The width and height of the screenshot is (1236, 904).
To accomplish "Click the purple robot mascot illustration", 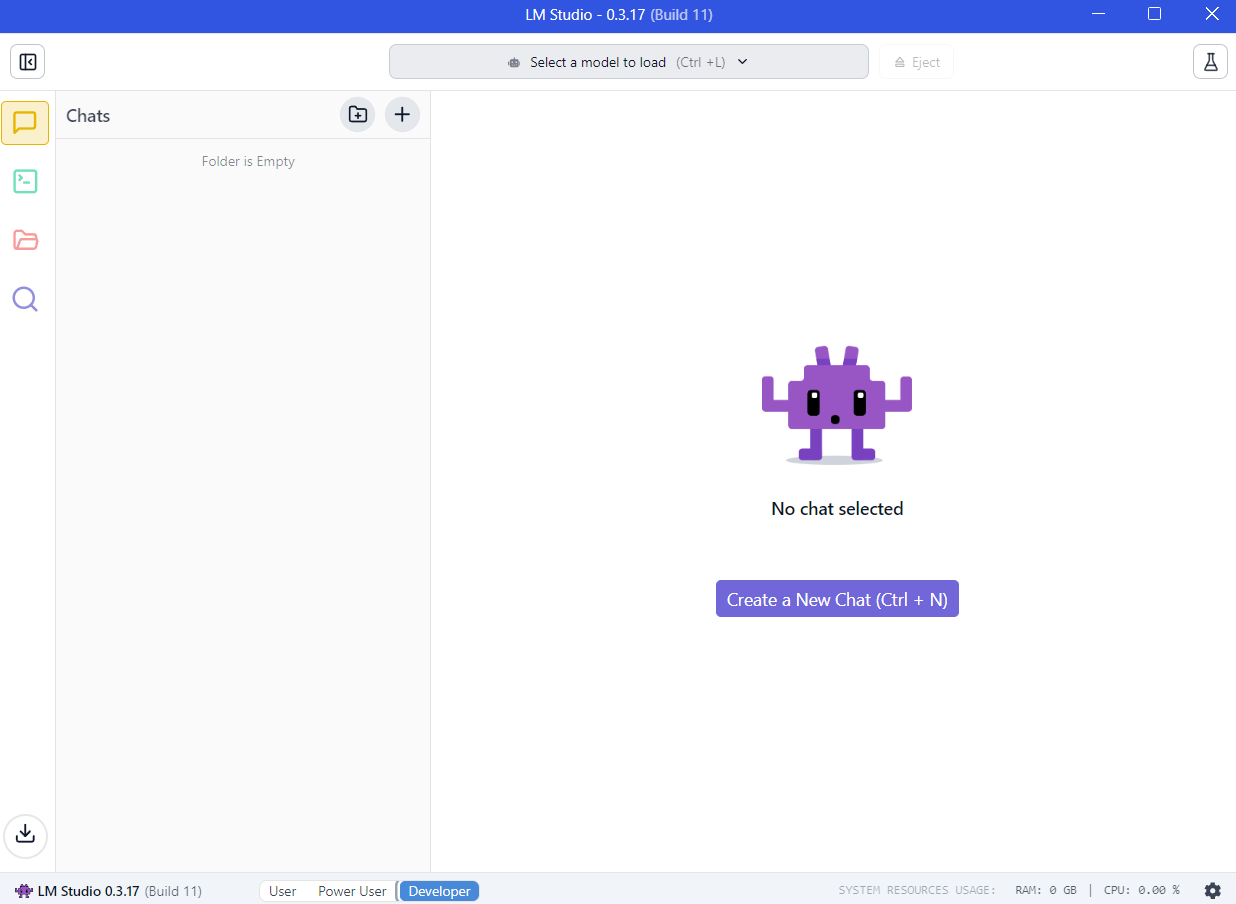I will click(x=837, y=404).
